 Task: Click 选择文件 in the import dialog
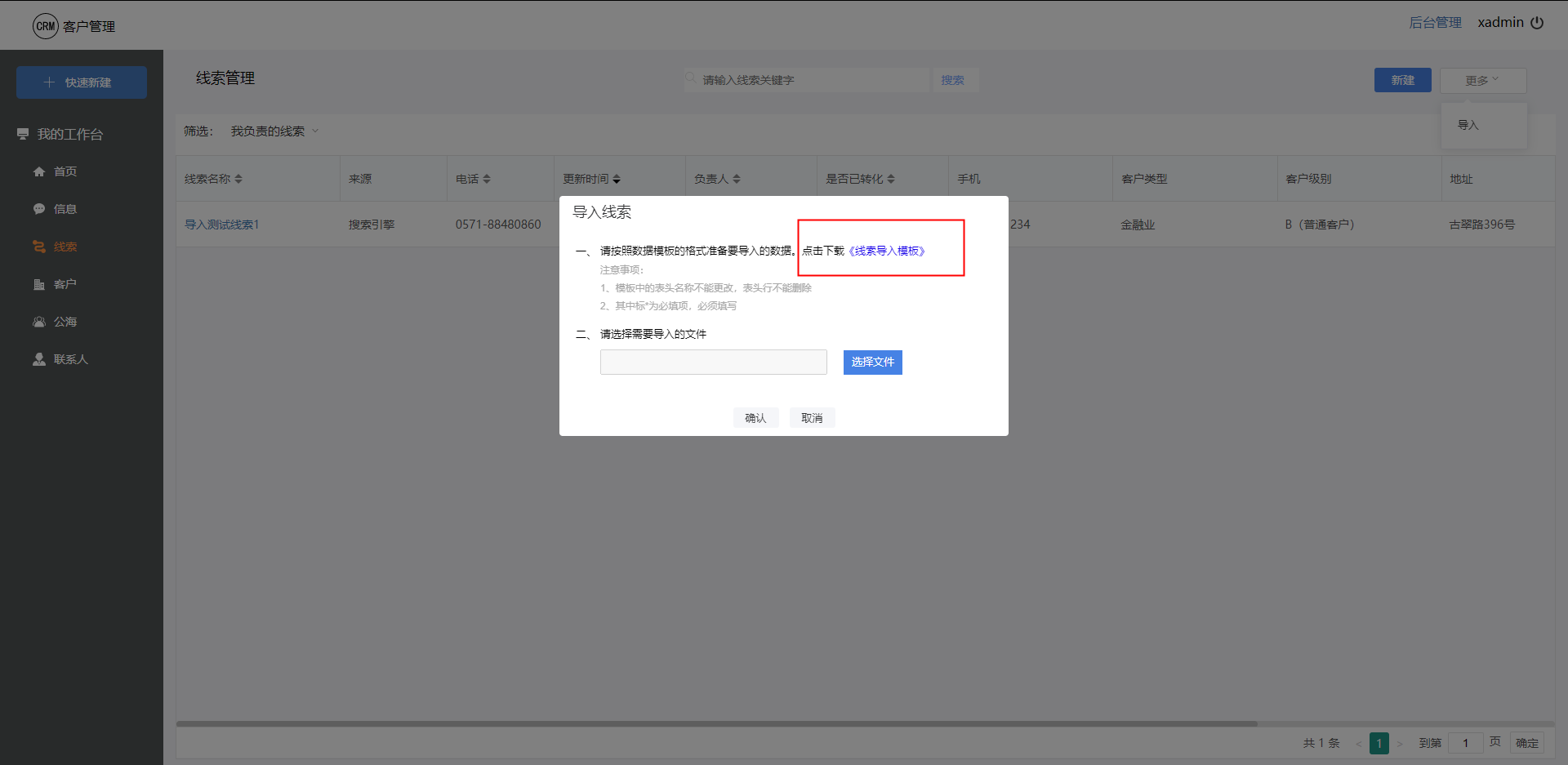coord(873,362)
